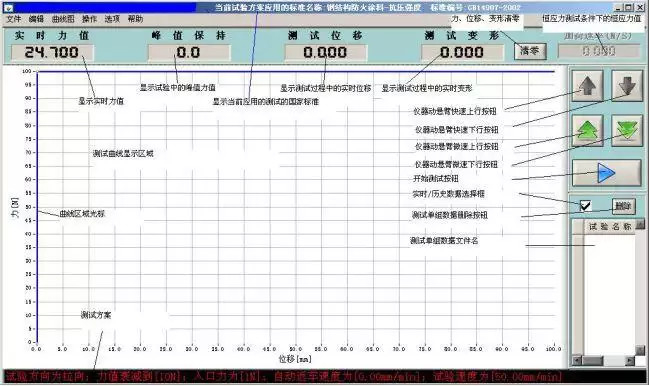Screen dimensions: 649x386
Task: Click the application icon in the title bar
Action: point(8,7)
